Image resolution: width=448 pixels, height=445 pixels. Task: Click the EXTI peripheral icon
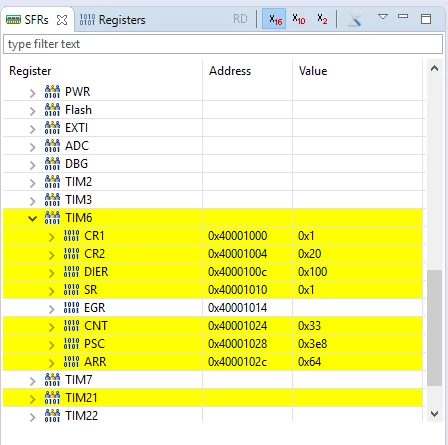52,127
